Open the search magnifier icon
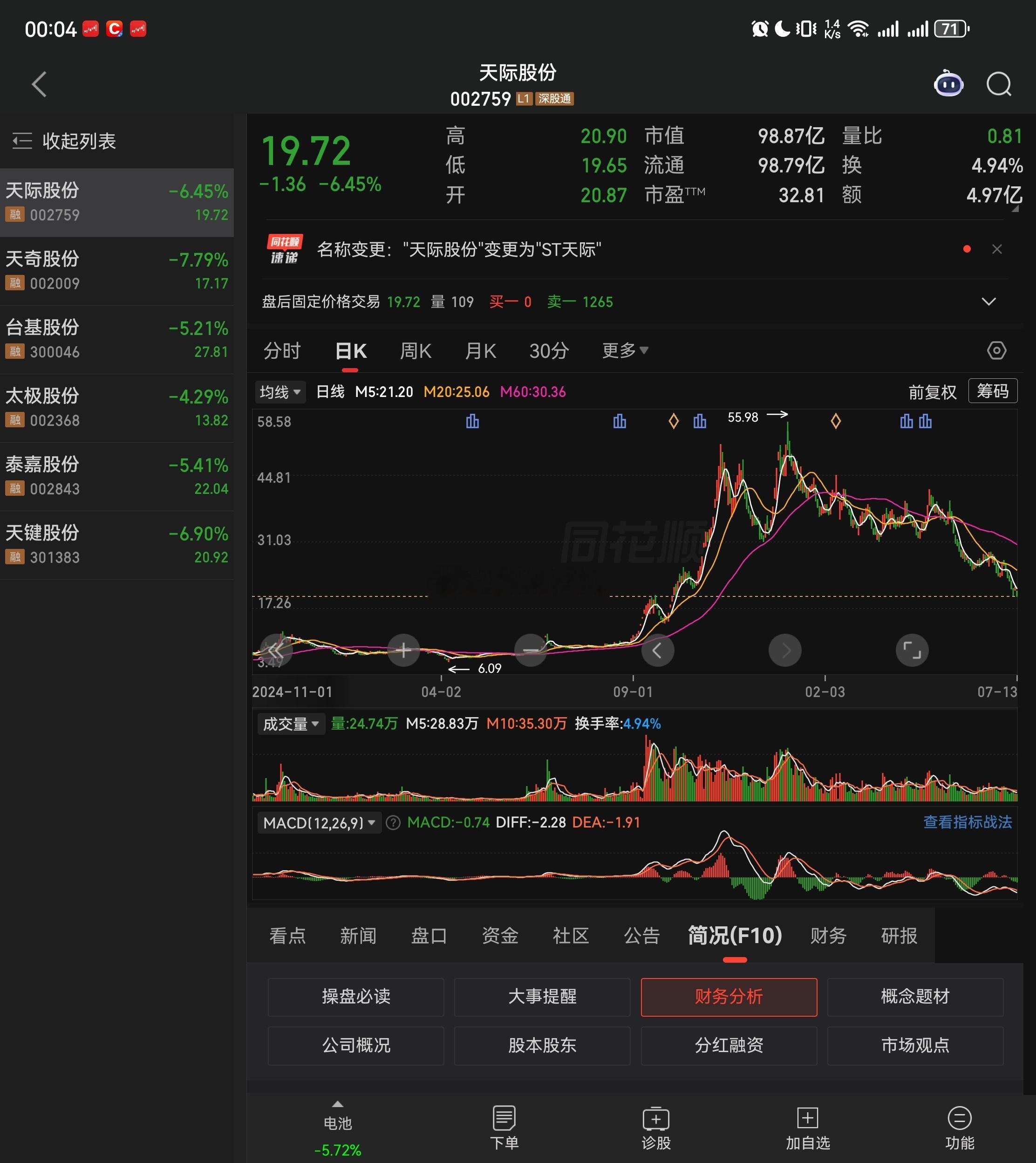The width and height of the screenshot is (1036, 1163). [x=999, y=84]
